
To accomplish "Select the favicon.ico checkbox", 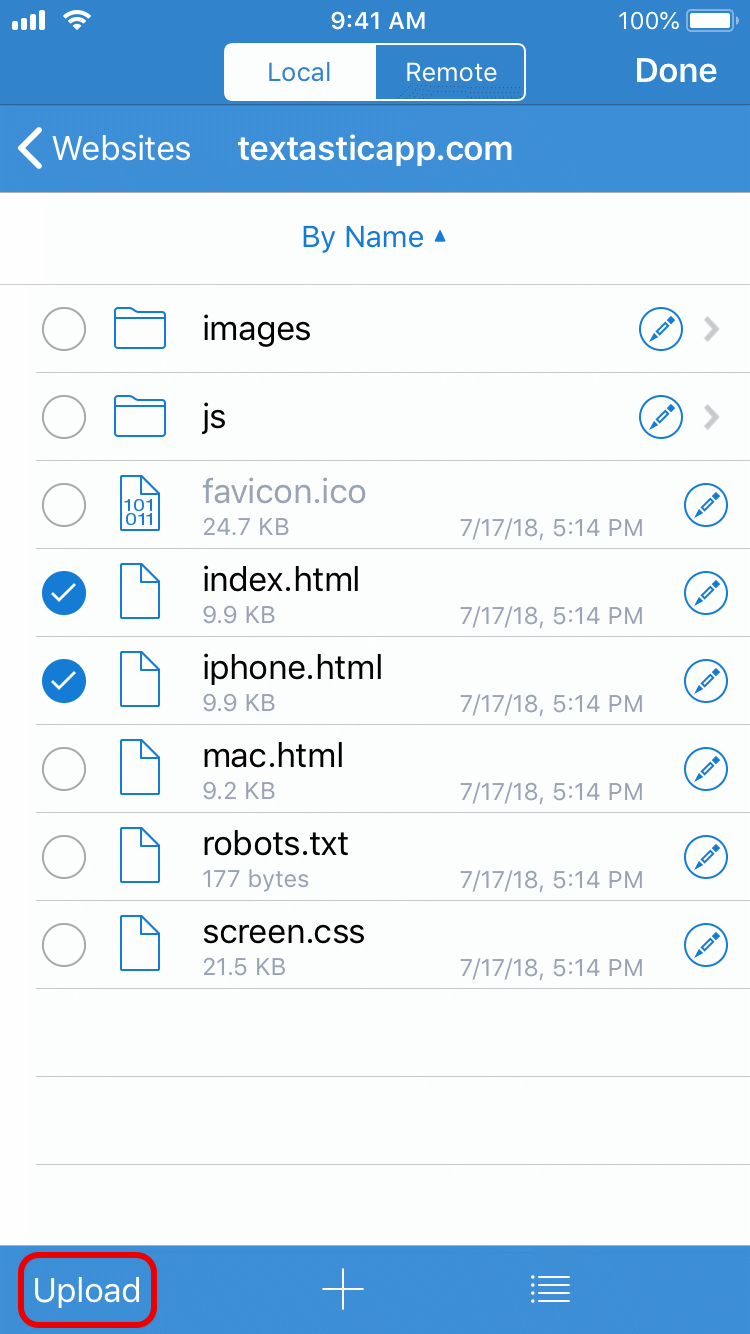I will tap(64, 505).
